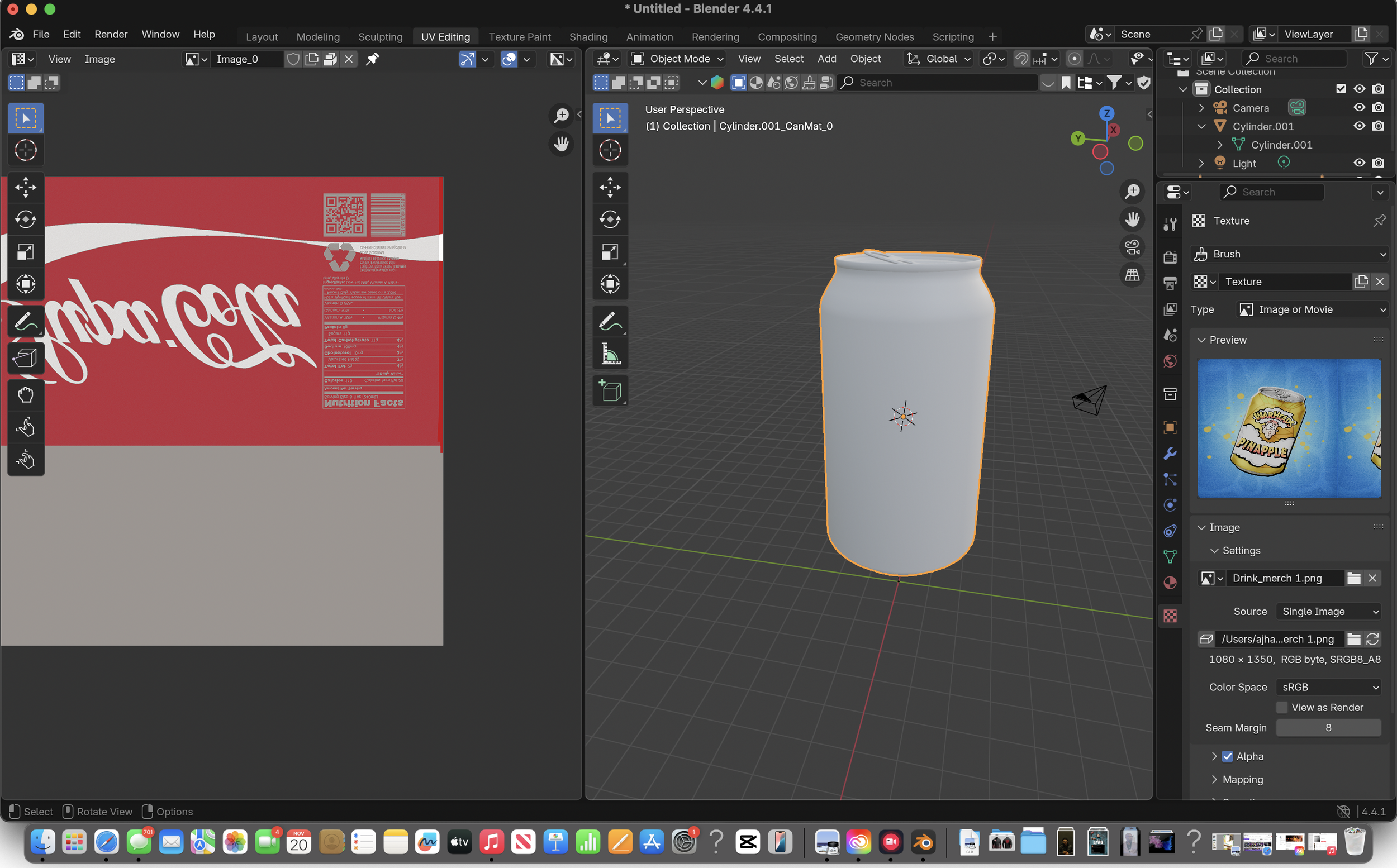Reload the image file path
Viewport: 1397px width, 868px height.
point(1372,639)
